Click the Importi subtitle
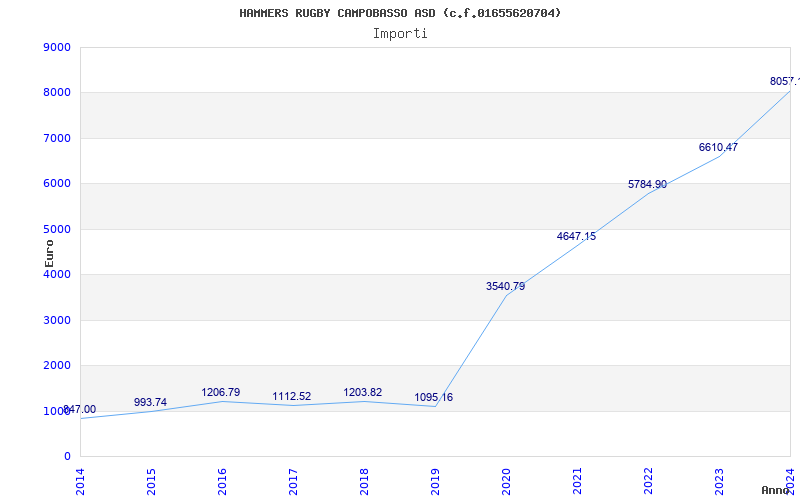Viewport: 800px width, 500px height. [x=400, y=33]
